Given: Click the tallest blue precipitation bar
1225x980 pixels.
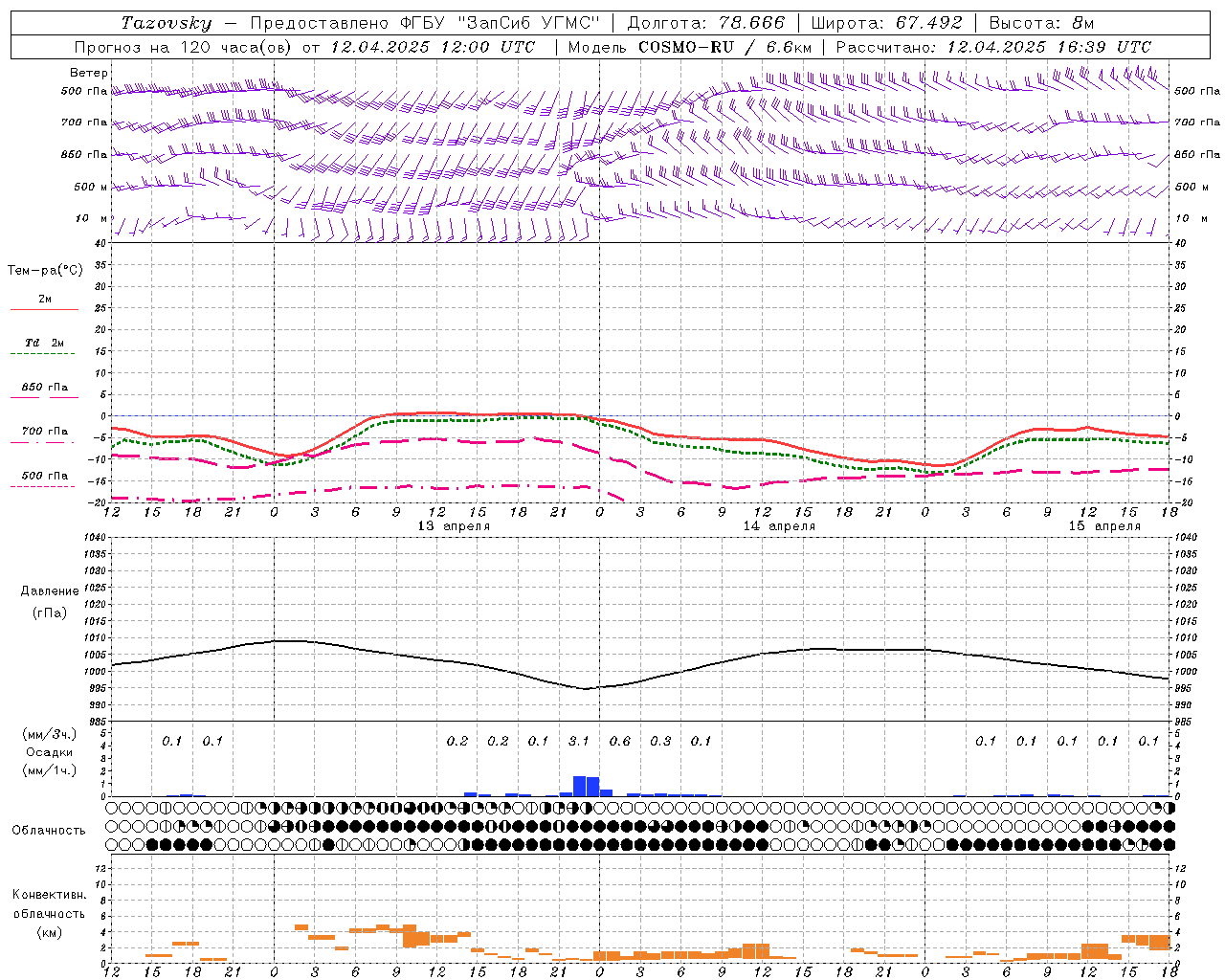Looking at the screenshot, I should point(580,786).
